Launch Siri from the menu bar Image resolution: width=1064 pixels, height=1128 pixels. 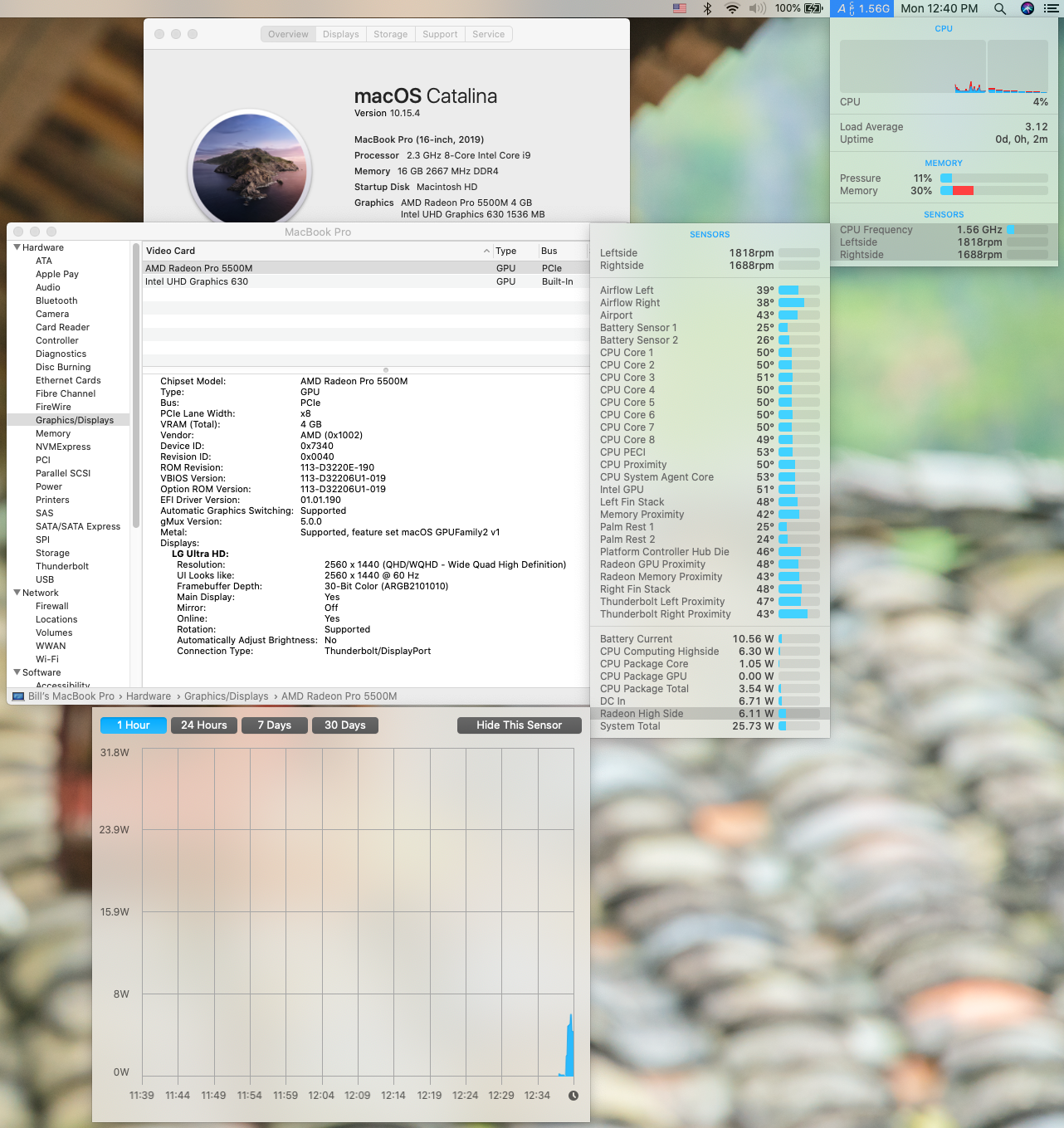coord(1027,8)
